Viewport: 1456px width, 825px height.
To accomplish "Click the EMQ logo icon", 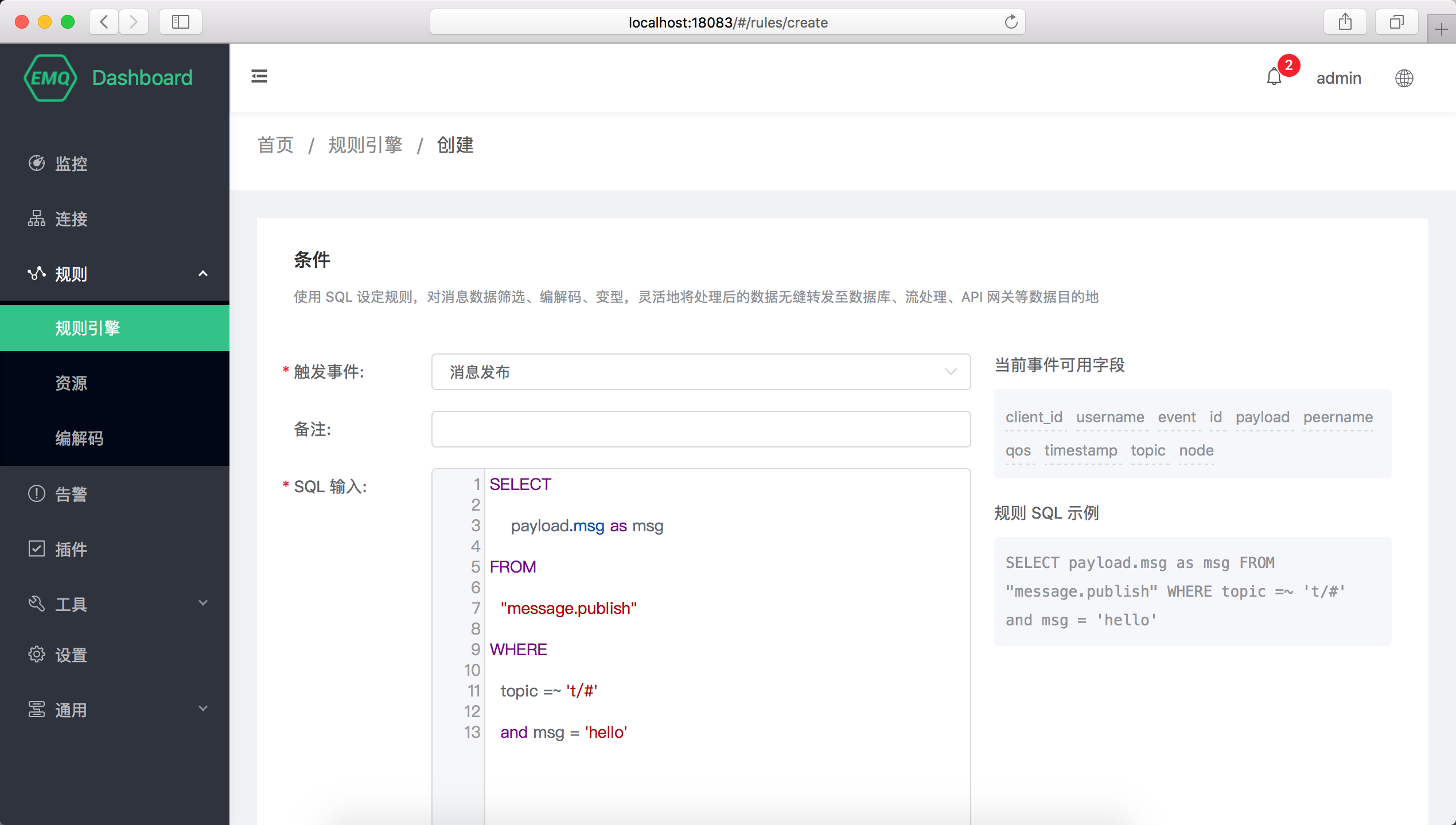I will [x=50, y=78].
